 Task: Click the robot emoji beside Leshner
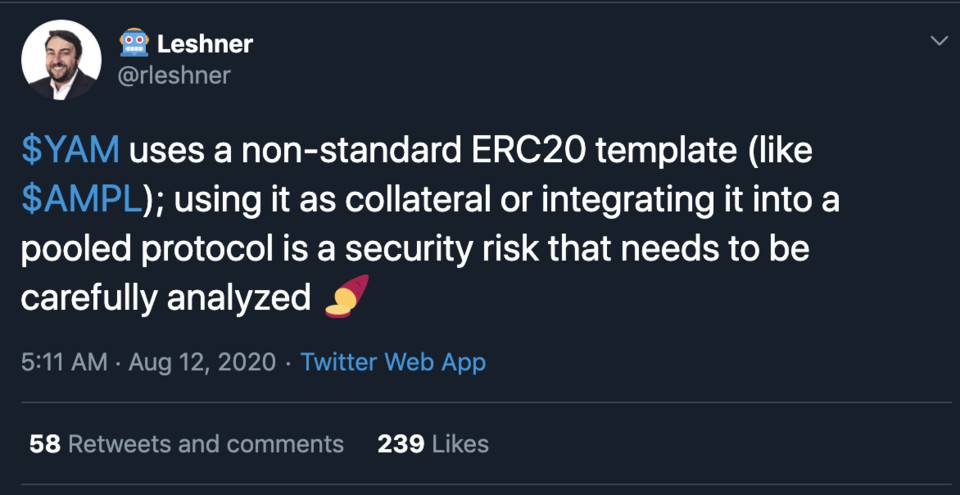click(x=133, y=43)
